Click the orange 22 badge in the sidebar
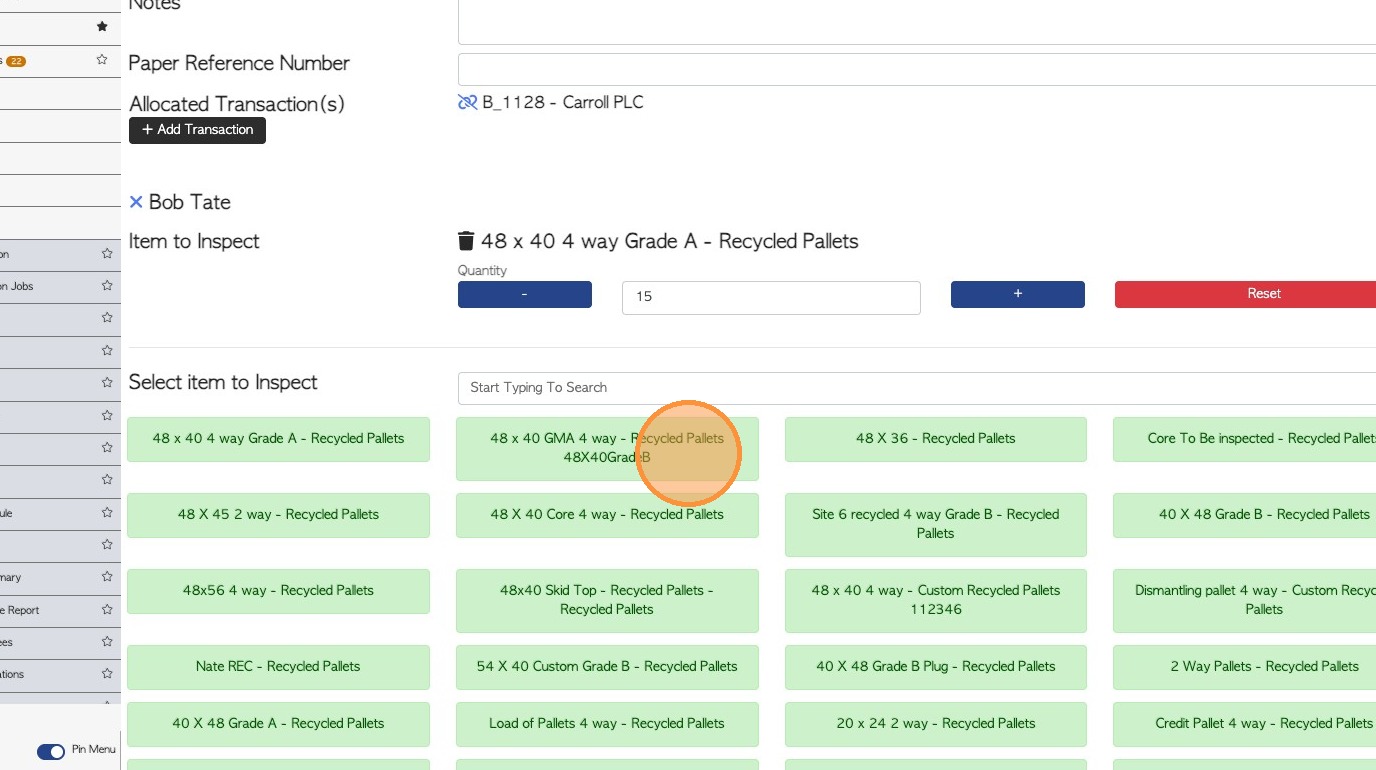Image resolution: width=1376 pixels, height=770 pixels. coord(16,61)
